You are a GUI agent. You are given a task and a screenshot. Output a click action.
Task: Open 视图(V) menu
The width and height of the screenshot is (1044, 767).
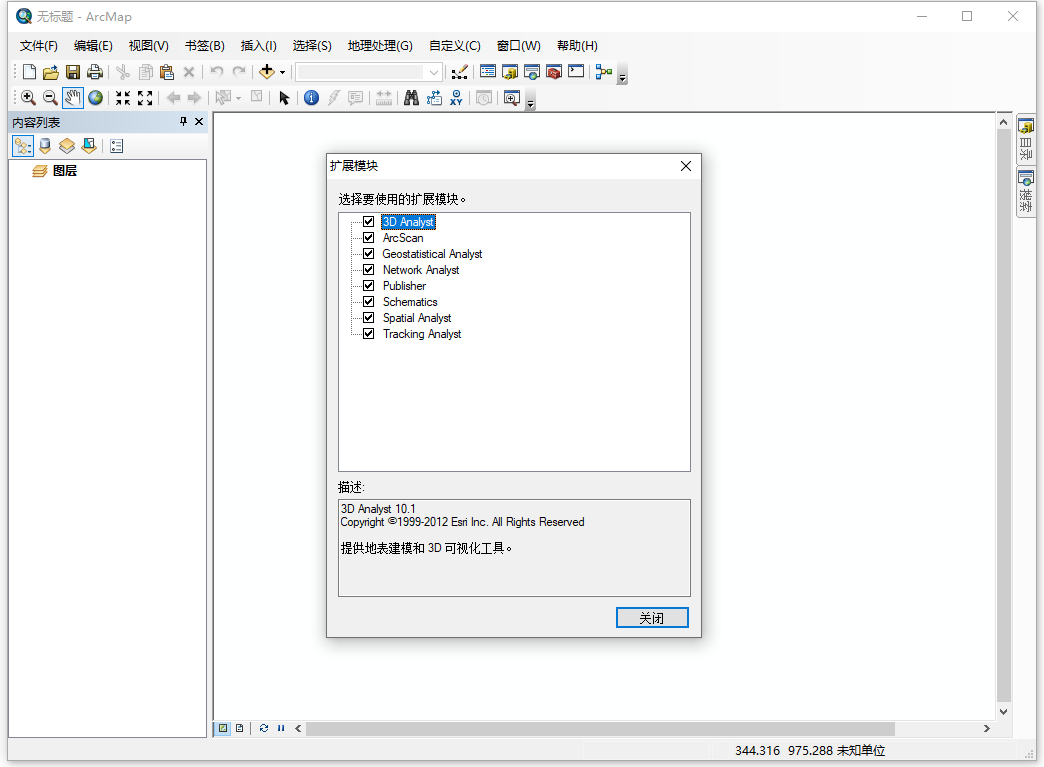pos(148,46)
